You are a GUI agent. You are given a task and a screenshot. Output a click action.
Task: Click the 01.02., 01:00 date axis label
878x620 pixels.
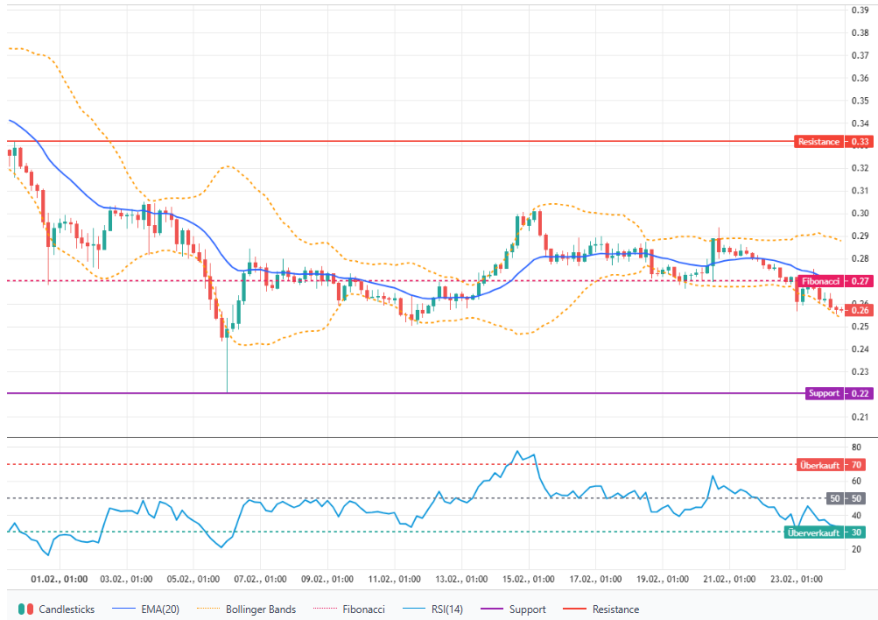pos(61,578)
